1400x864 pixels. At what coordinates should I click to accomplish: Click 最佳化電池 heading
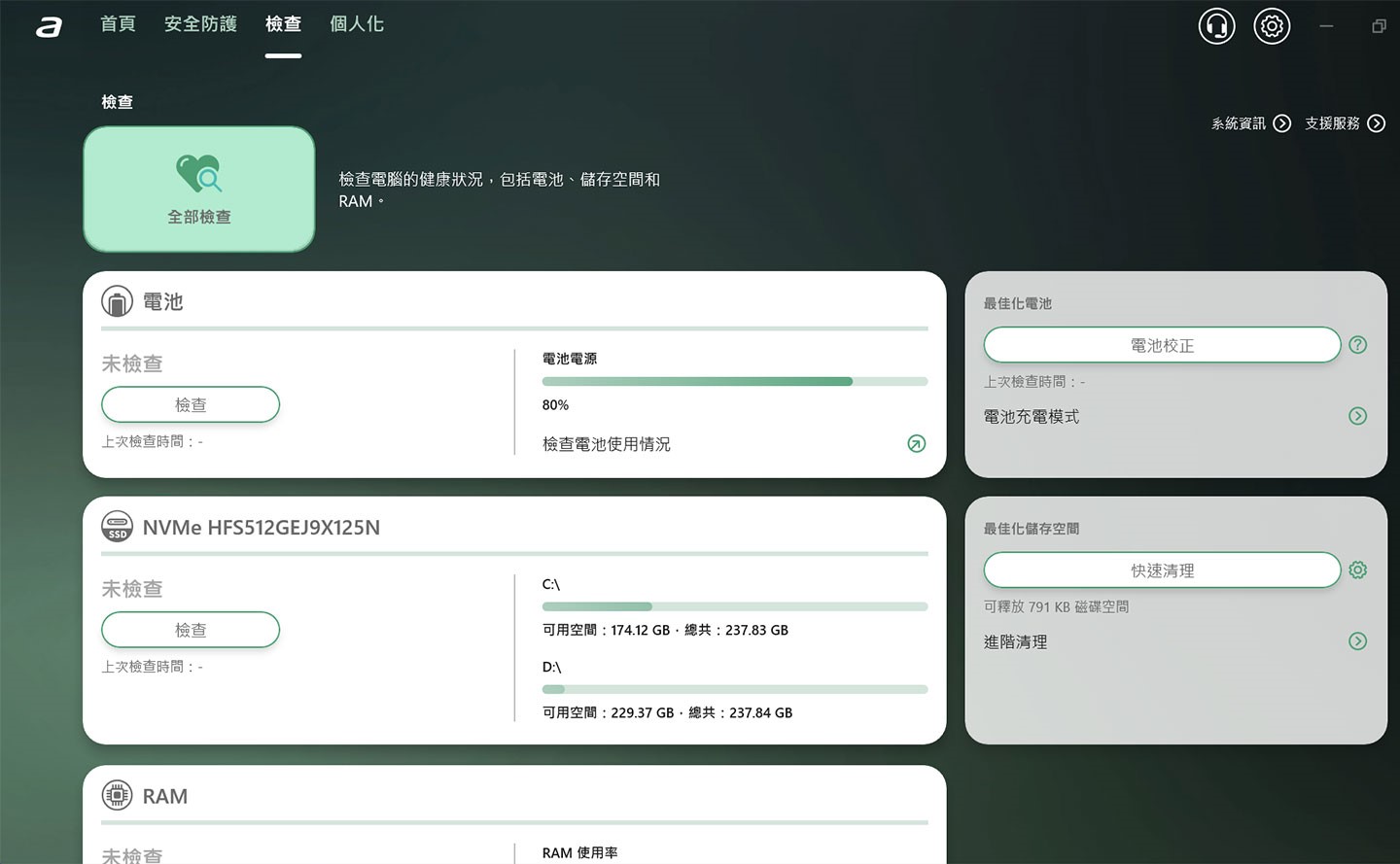[1017, 303]
